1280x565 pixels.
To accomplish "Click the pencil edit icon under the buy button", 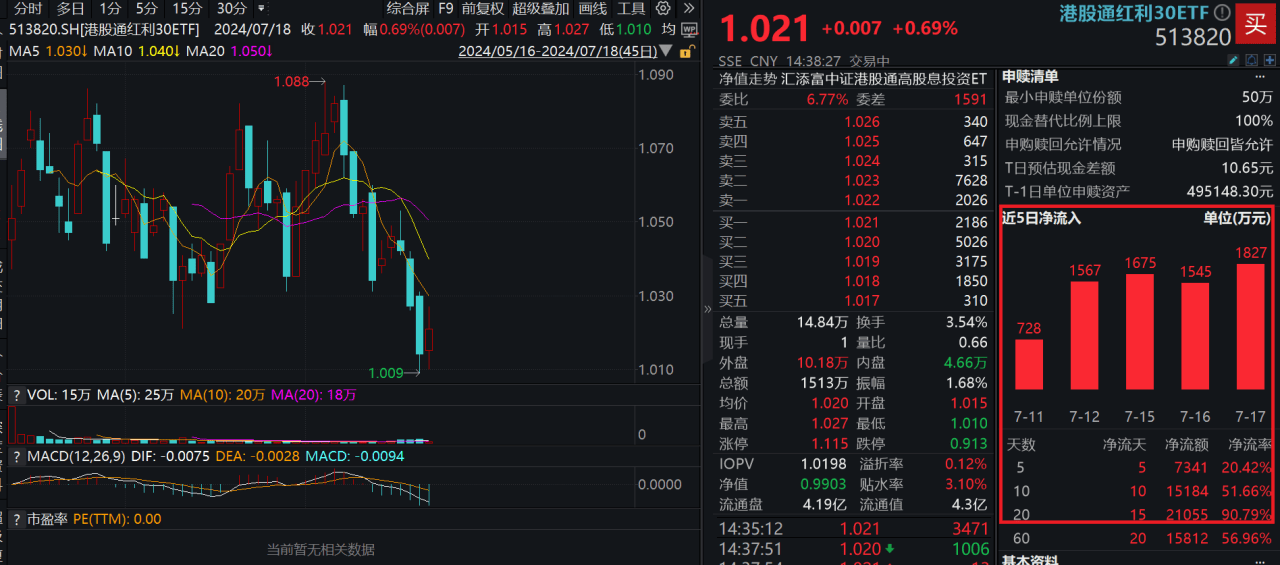I will [x=1233, y=60].
